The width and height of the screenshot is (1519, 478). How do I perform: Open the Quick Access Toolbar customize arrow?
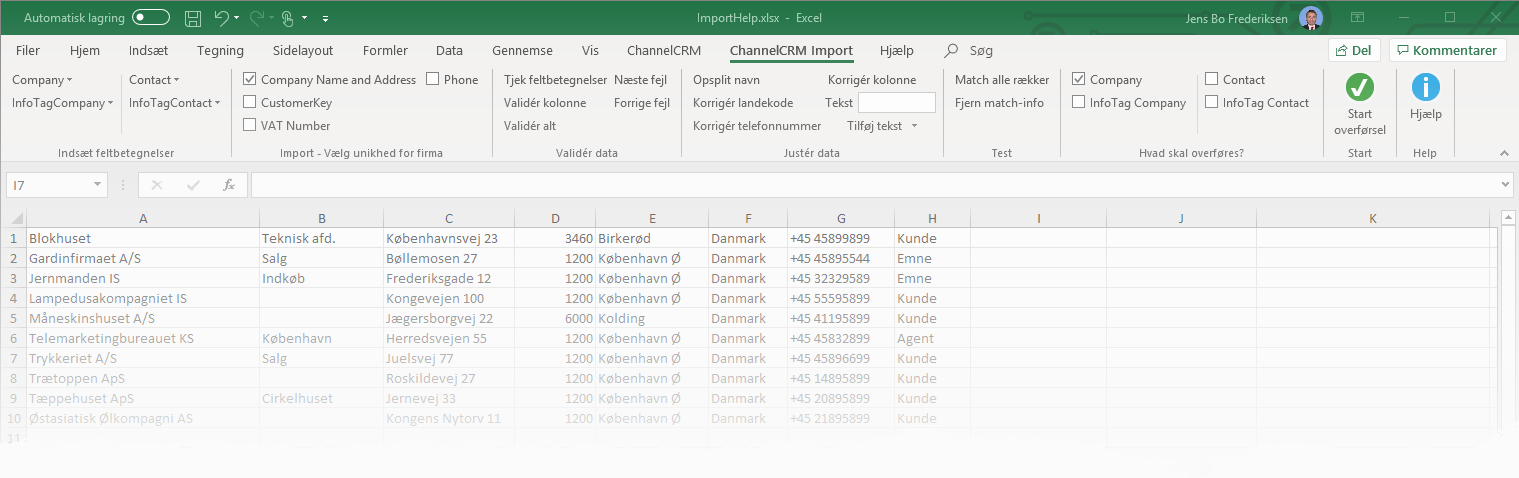(x=325, y=19)
